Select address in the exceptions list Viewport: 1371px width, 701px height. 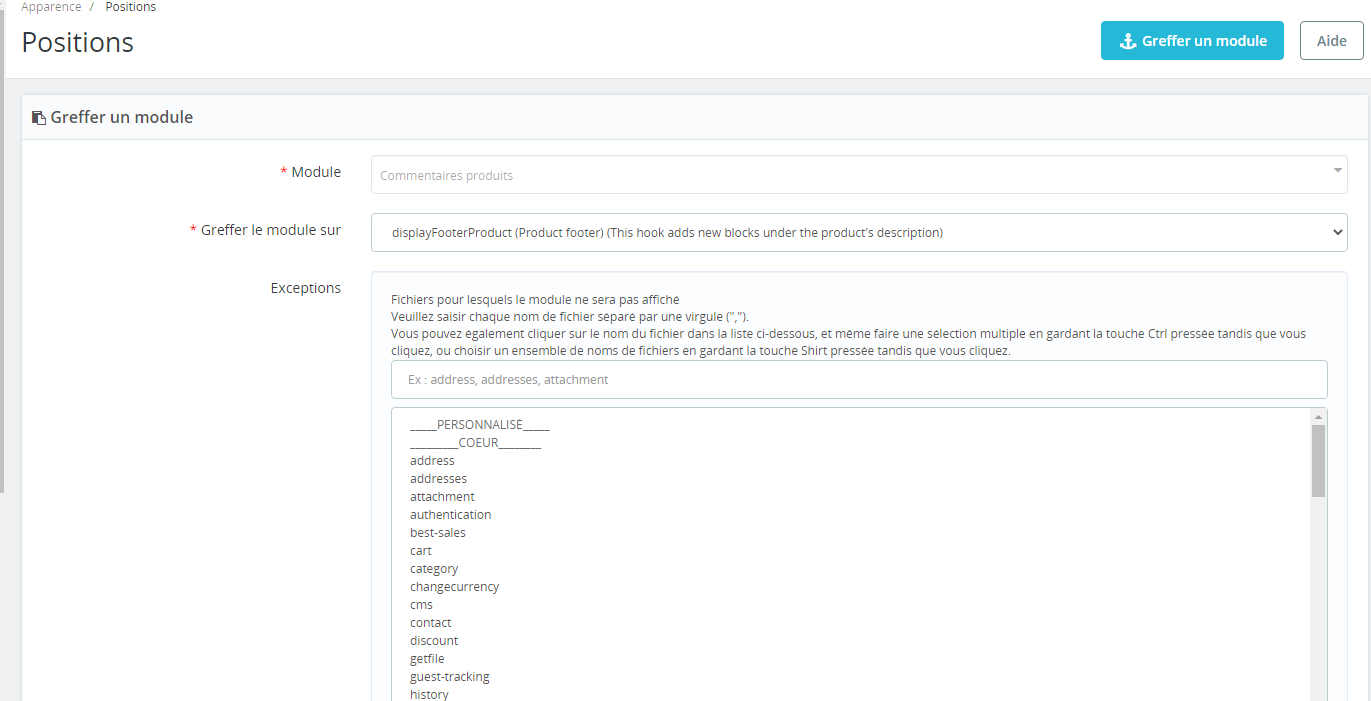(x=432, y=461)
